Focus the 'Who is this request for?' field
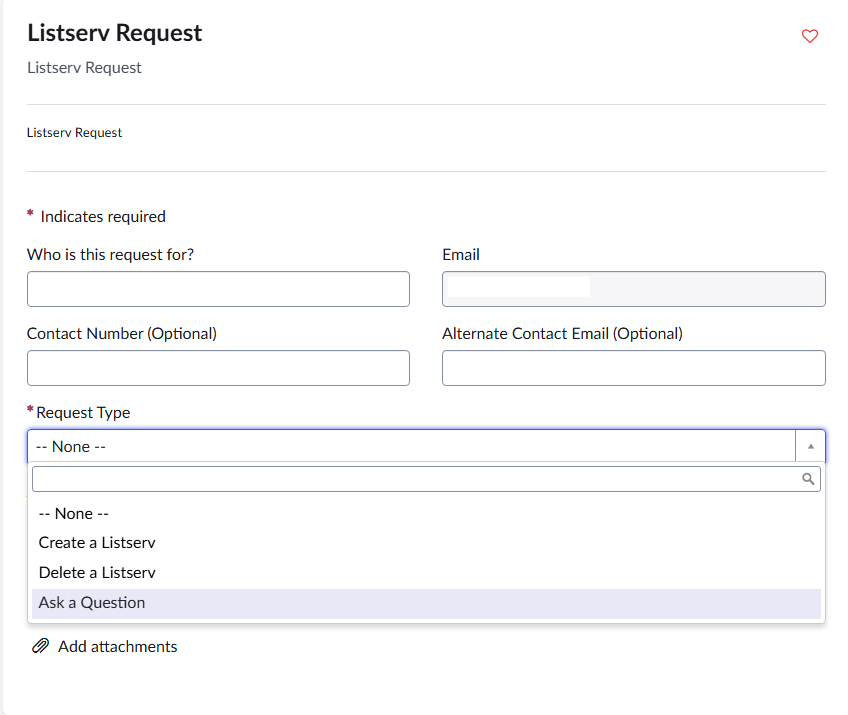The height and width of the screenshot is (715, 848). click(218, 289)
